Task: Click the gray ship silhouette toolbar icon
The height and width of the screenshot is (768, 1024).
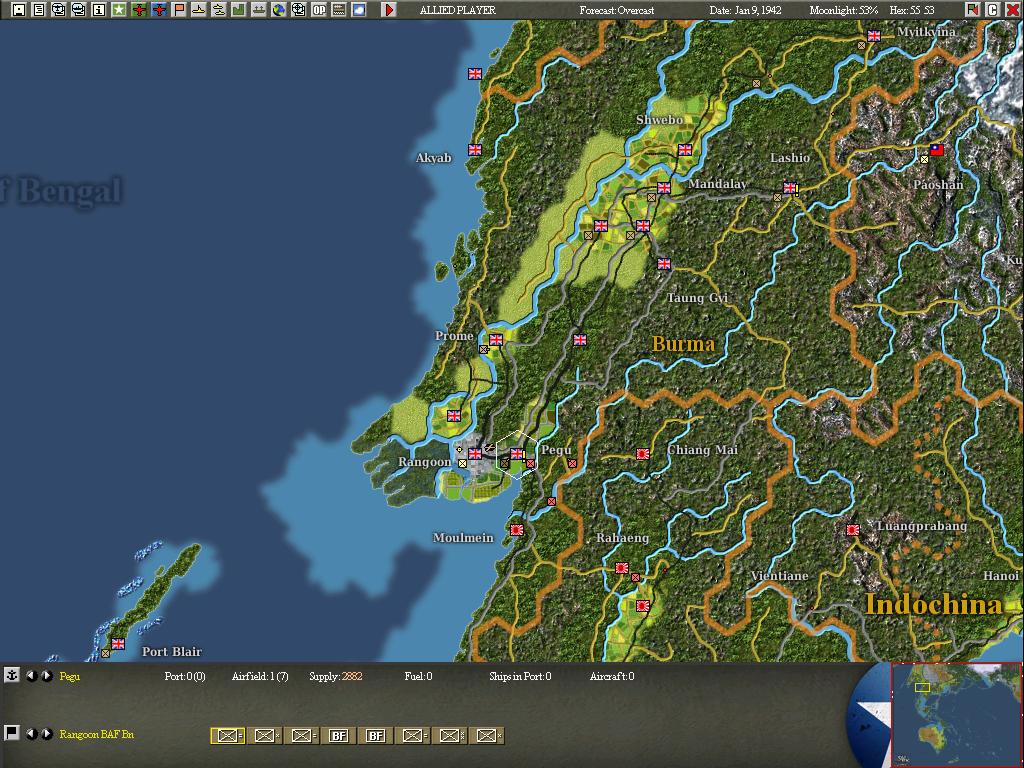Action: (259, 10)
